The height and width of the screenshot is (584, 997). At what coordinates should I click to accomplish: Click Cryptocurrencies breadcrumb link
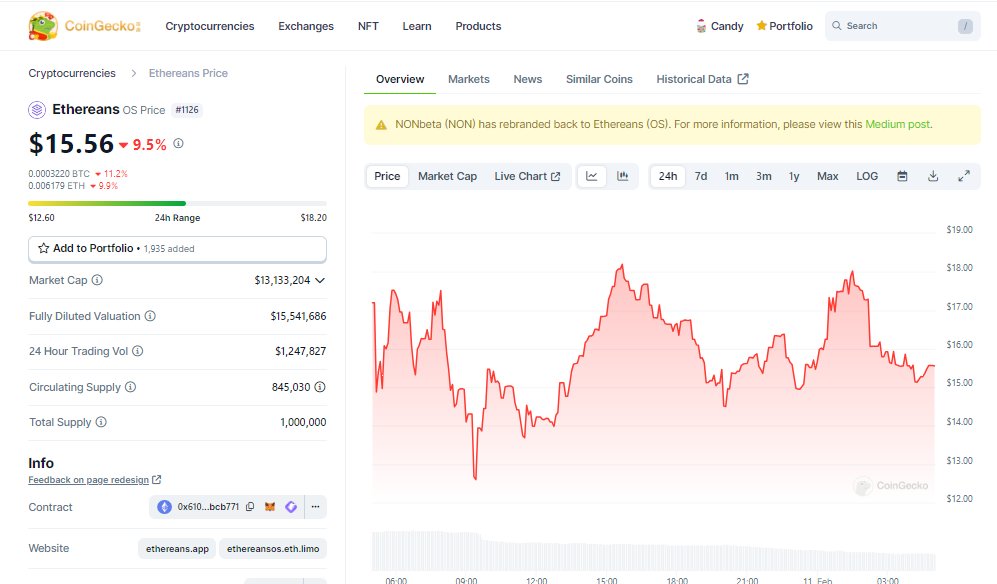click(72, 73)
